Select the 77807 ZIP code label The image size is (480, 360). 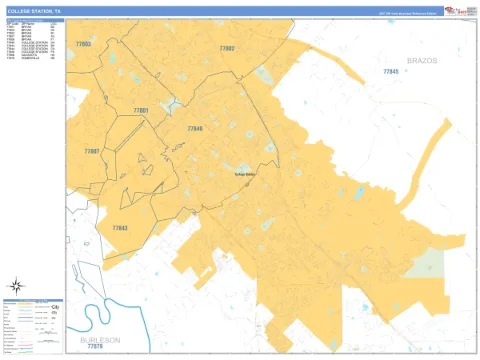(92, 151)
